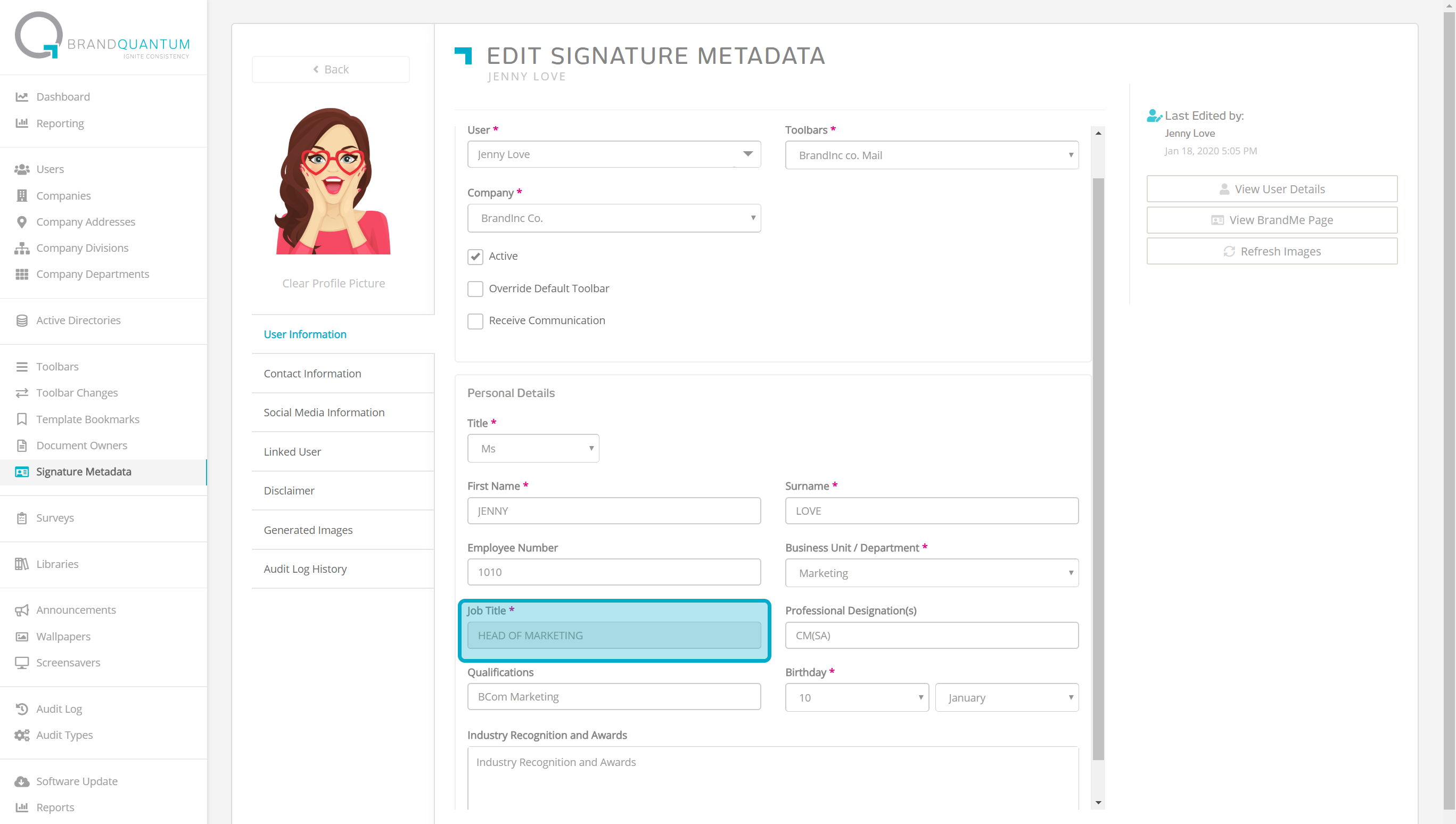Click the Announcements megaphone icon

click(x=21, y=610)
